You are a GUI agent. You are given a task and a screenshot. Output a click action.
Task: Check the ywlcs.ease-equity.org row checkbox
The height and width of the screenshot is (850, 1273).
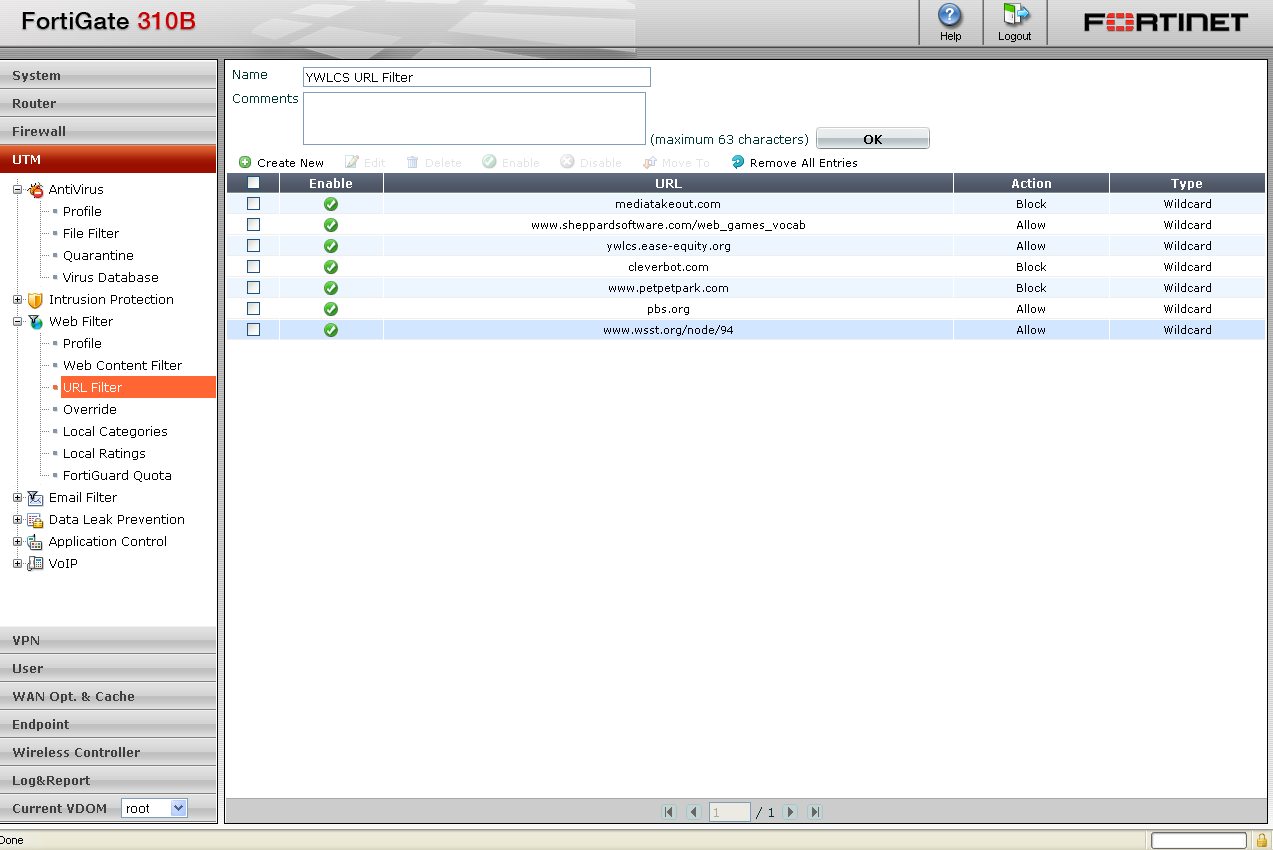pos(253,245)
